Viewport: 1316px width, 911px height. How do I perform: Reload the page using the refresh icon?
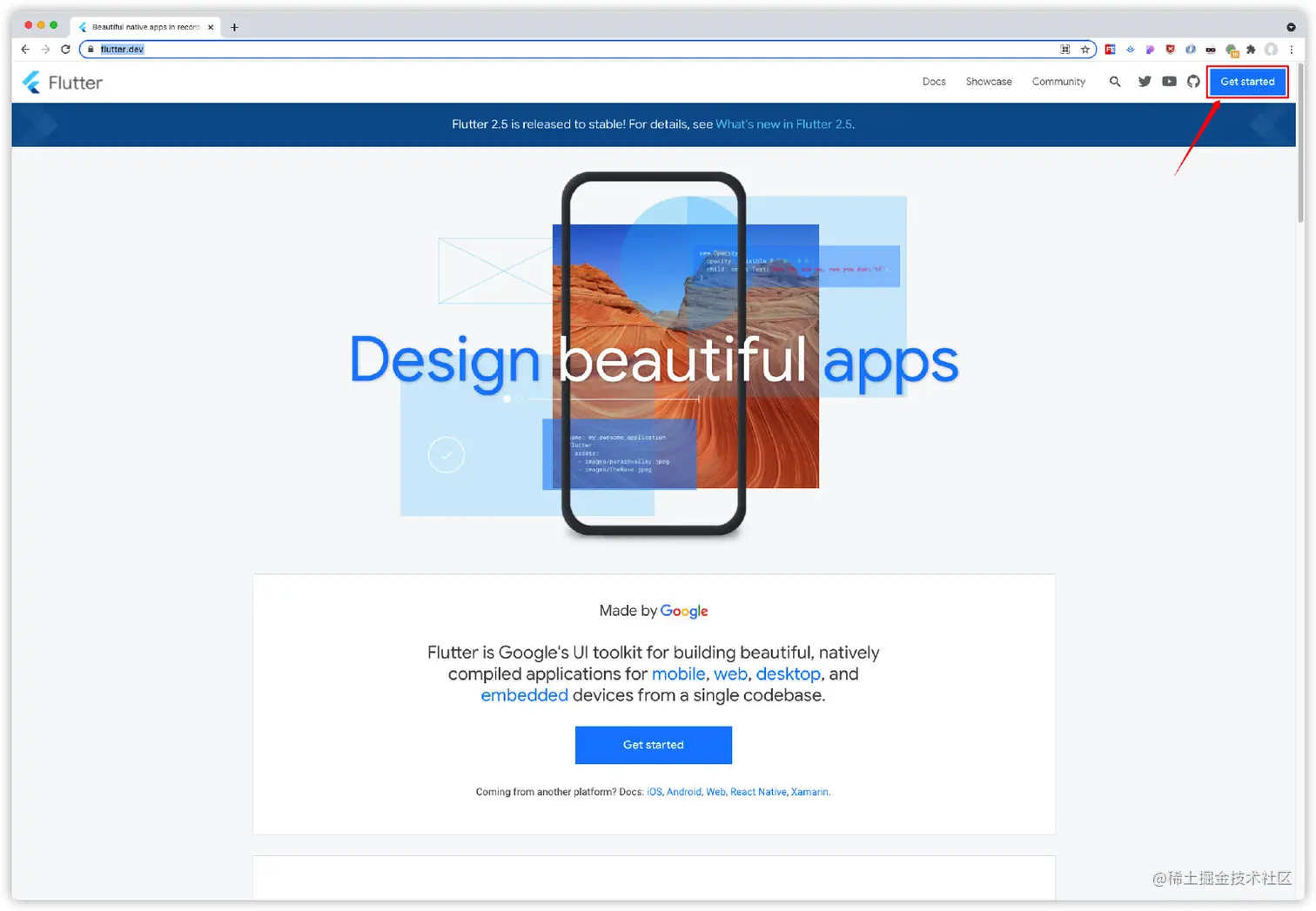pos(65,50)
